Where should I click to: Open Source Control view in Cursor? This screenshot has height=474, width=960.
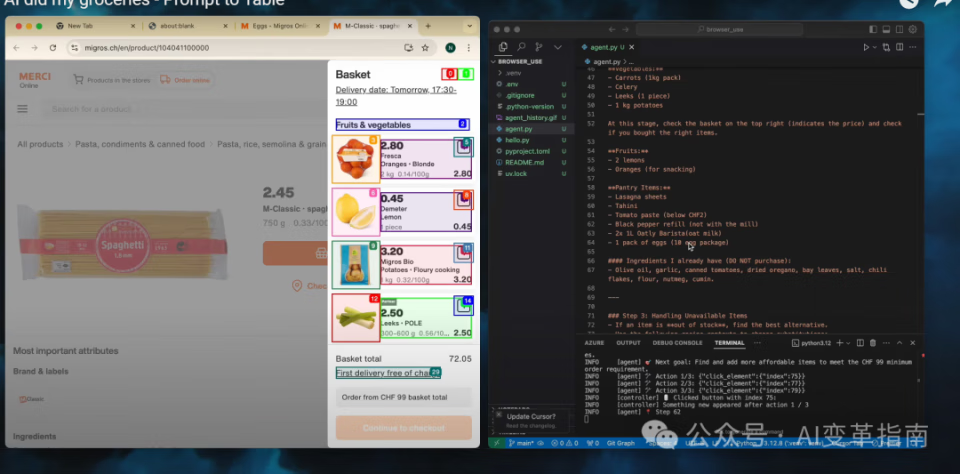(539, 47)
